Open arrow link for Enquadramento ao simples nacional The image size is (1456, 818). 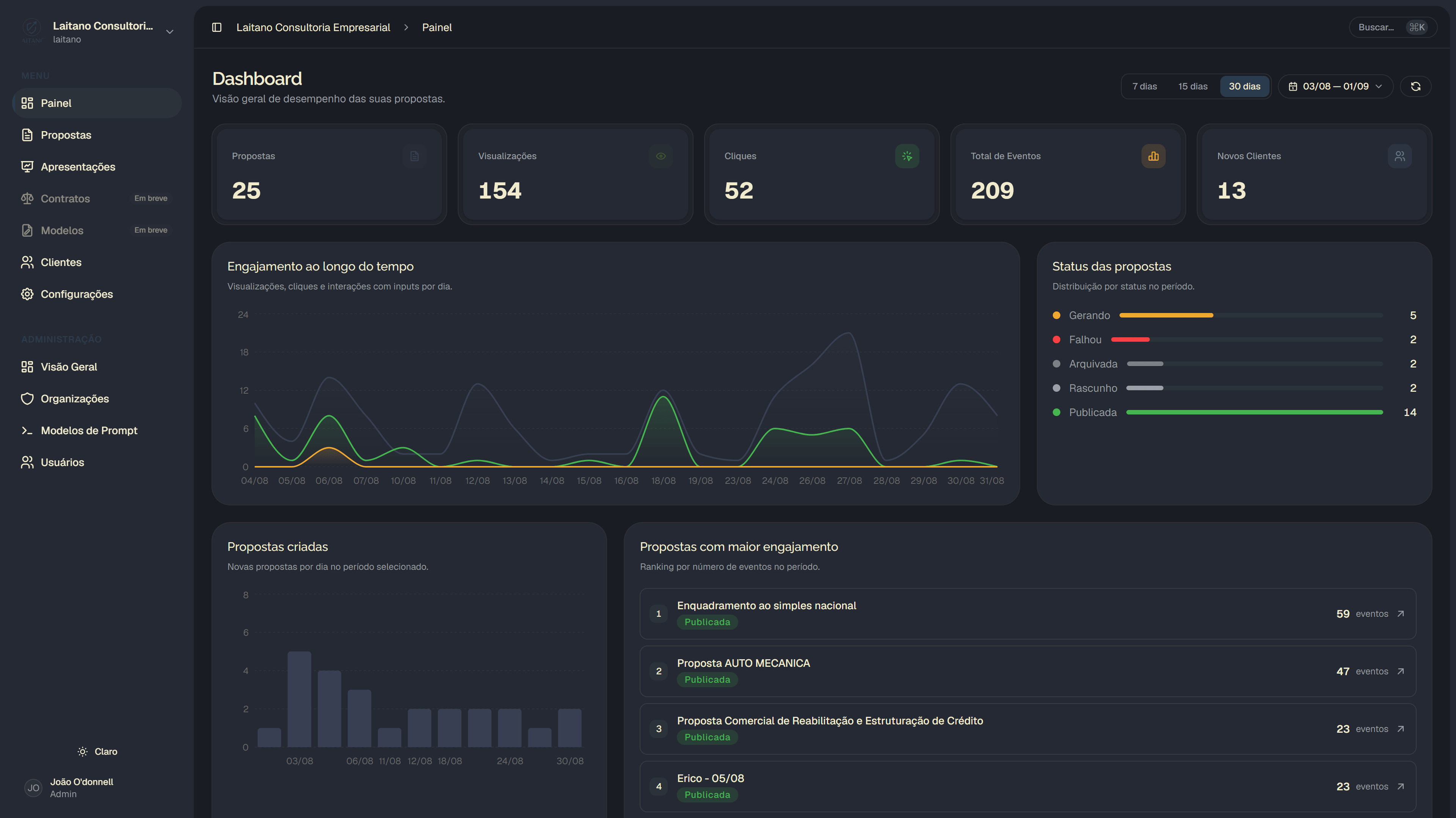1401,613
